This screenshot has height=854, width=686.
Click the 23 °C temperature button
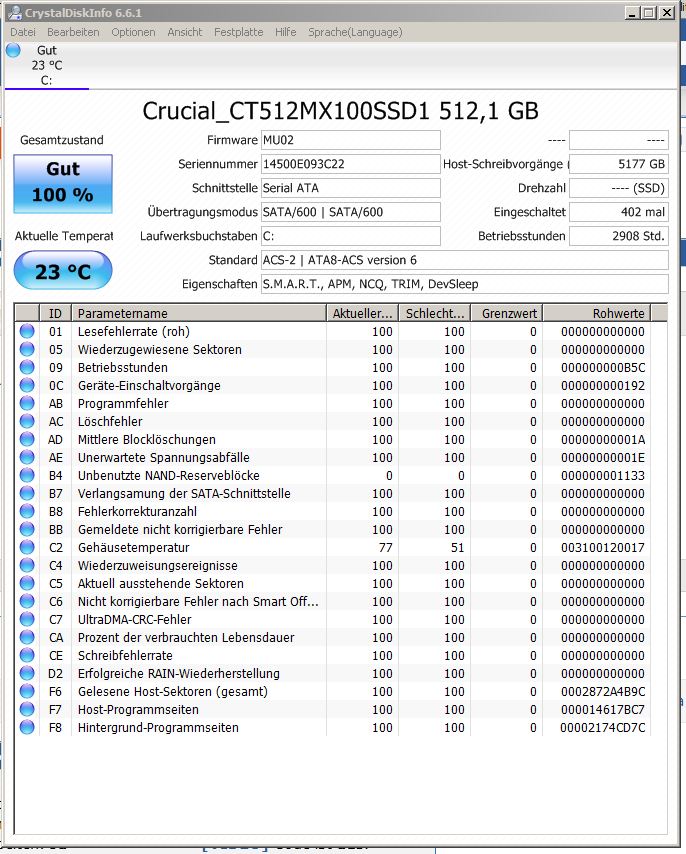(63, 271)
